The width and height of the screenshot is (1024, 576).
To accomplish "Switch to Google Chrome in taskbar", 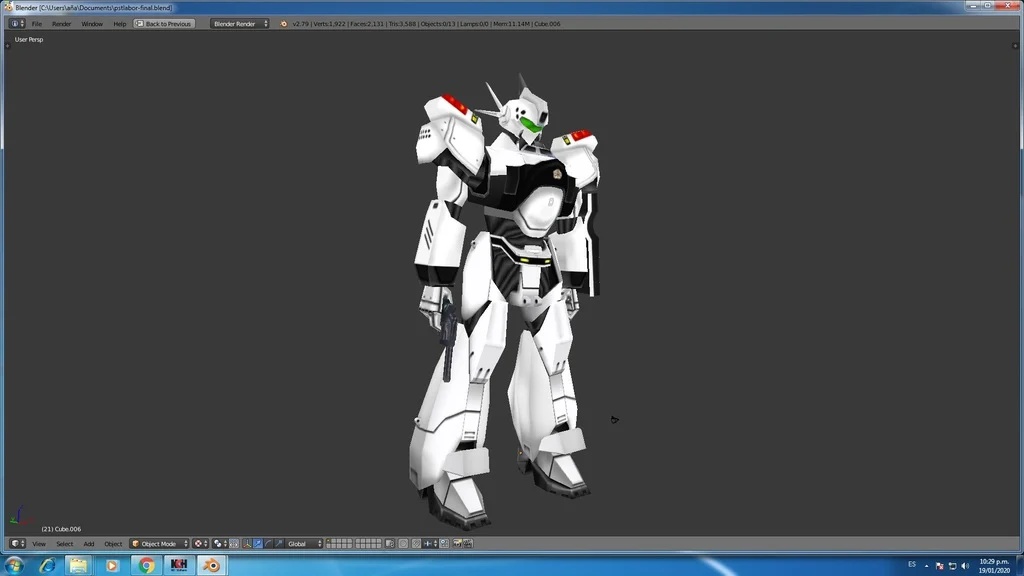I will coord(146,565).
